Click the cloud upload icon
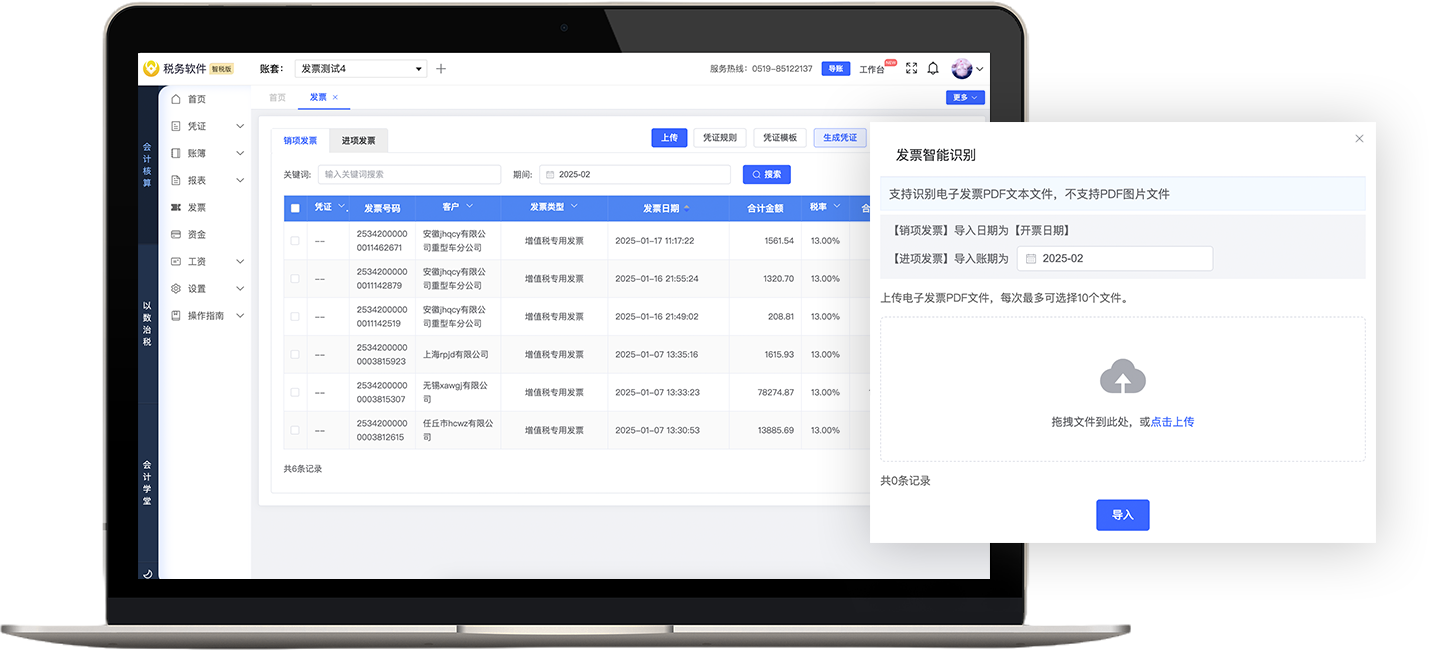1429x650 pixels. pyautogui.click(x=1122, y=377)
